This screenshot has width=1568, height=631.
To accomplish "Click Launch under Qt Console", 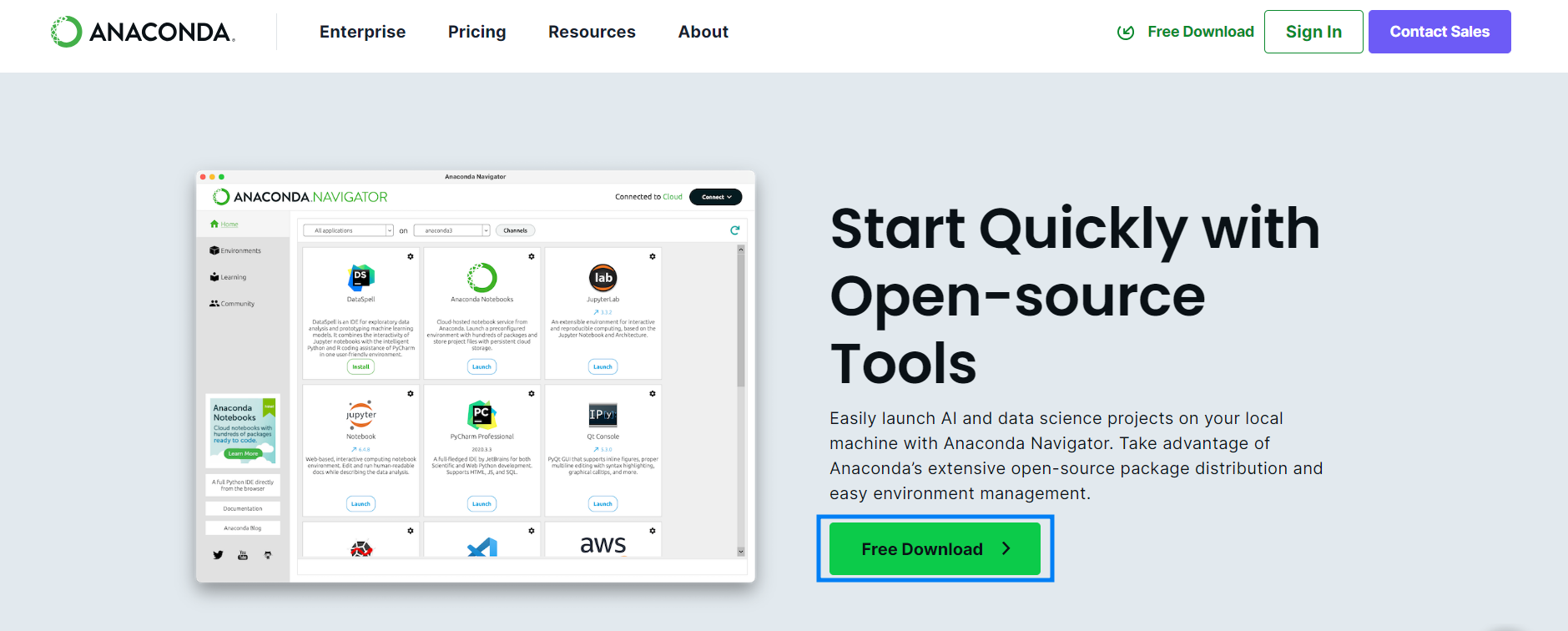I will pyautogui.click(x=602, y=503).
